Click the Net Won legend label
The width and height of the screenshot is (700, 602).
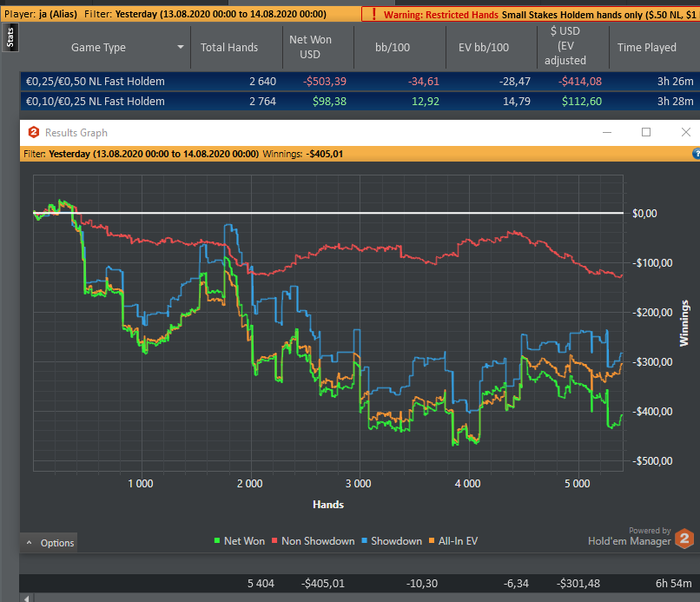tap(244, 541)
